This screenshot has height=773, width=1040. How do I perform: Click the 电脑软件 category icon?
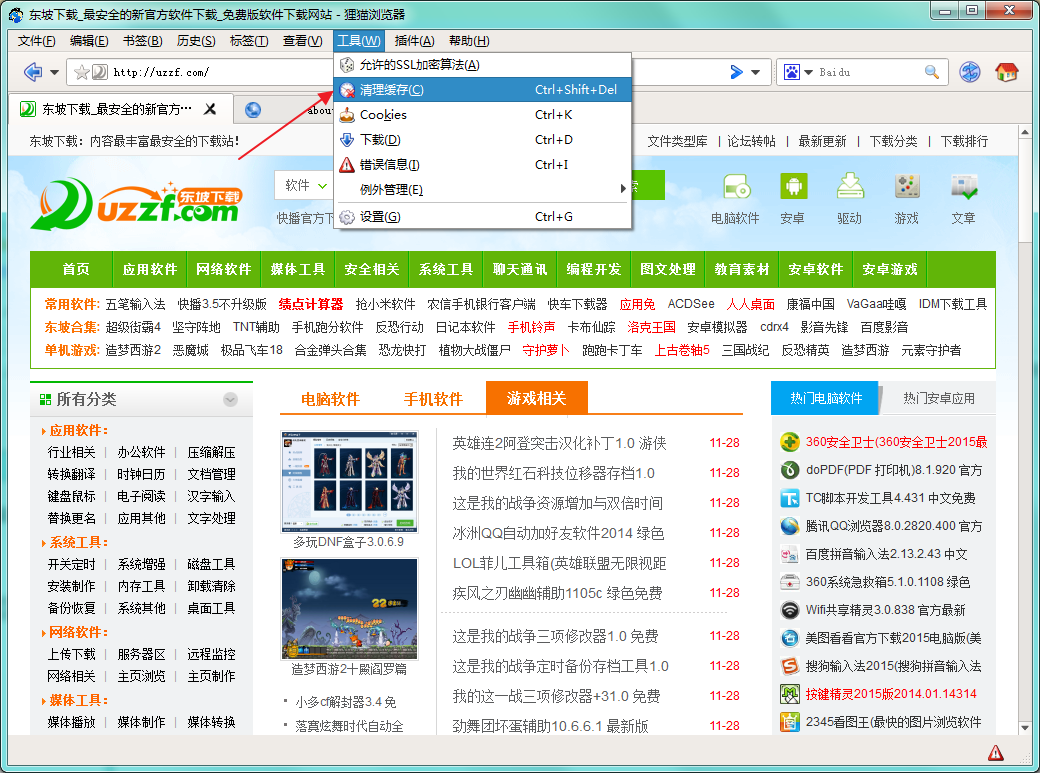736,187
